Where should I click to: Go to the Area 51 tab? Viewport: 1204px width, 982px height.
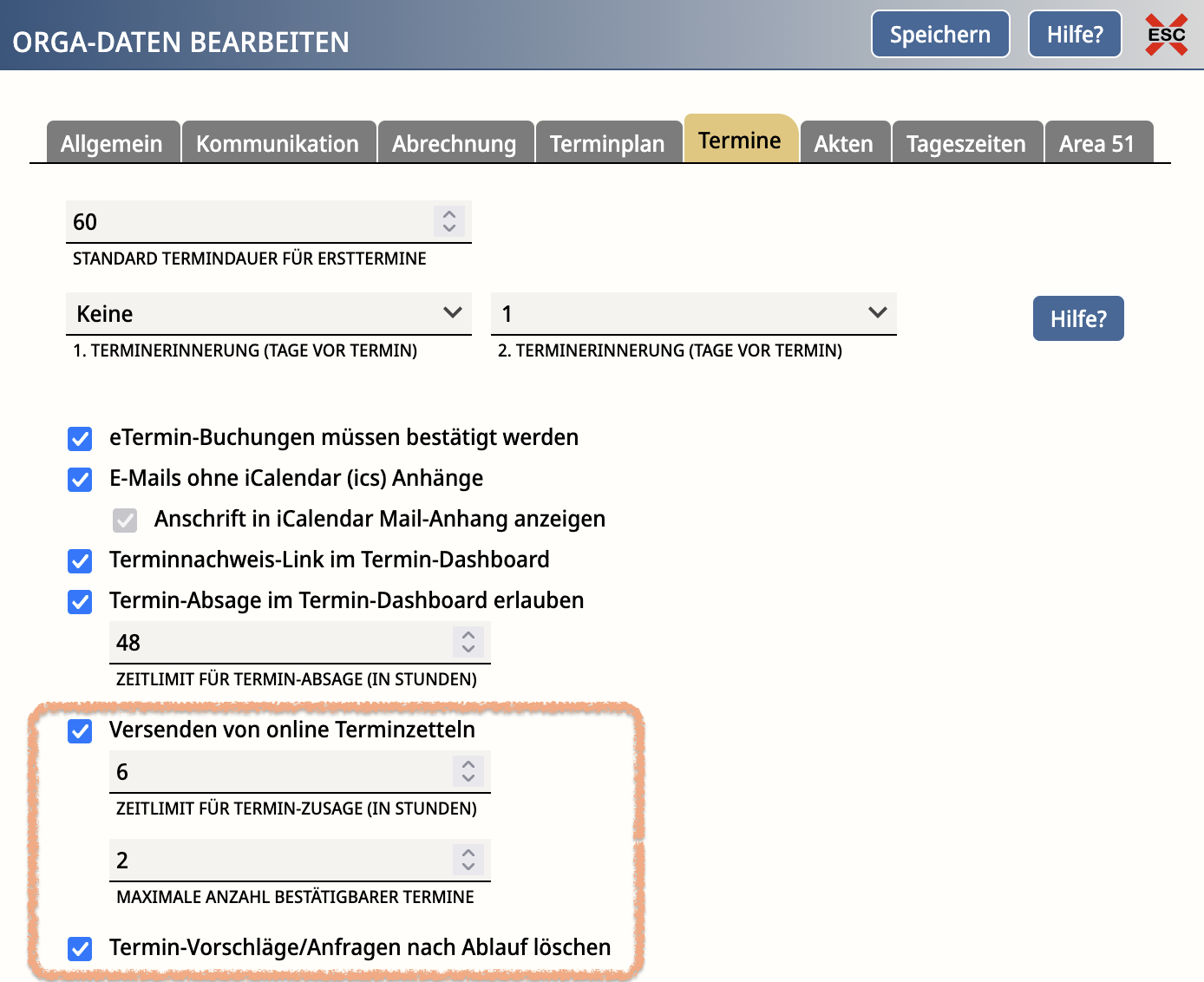pos(1096,143)
